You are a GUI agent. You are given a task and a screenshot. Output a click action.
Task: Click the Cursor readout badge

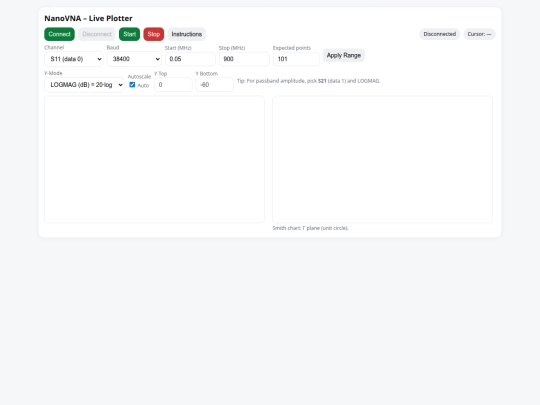tap(479, 34)
